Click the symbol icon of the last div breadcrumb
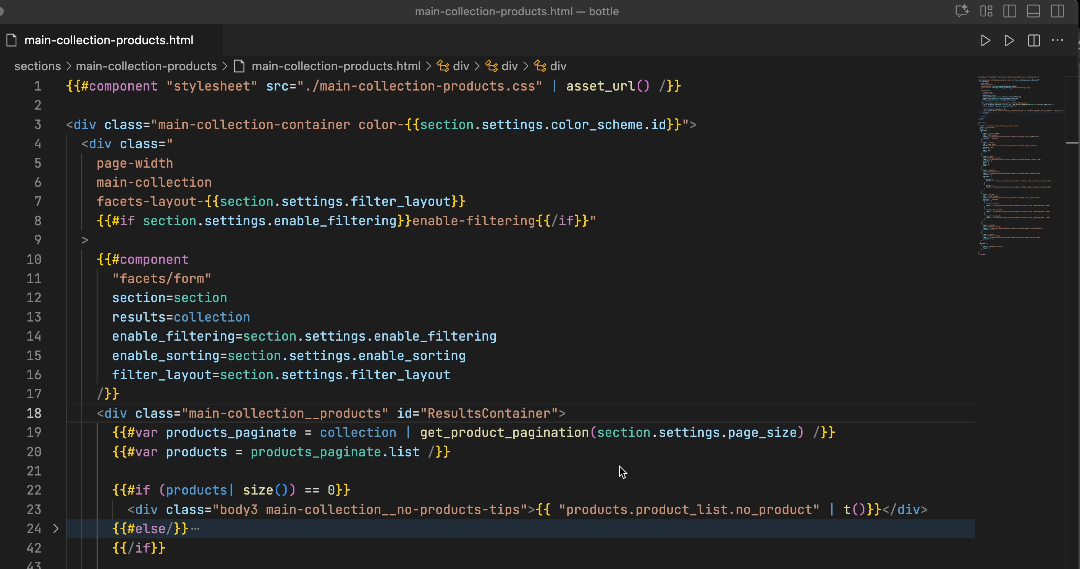This screenshot has height=569, width=1080. tap(539, 66)
